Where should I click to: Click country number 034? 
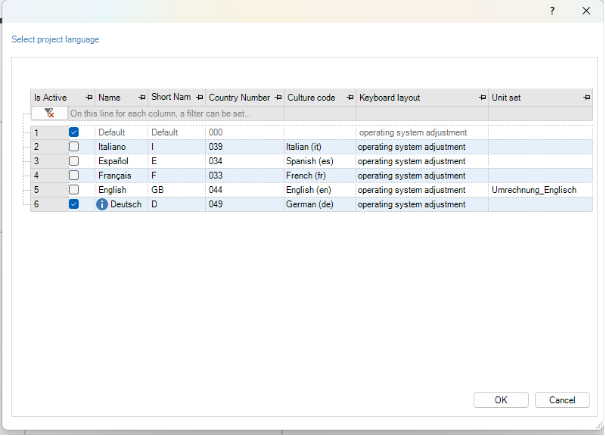245,161
